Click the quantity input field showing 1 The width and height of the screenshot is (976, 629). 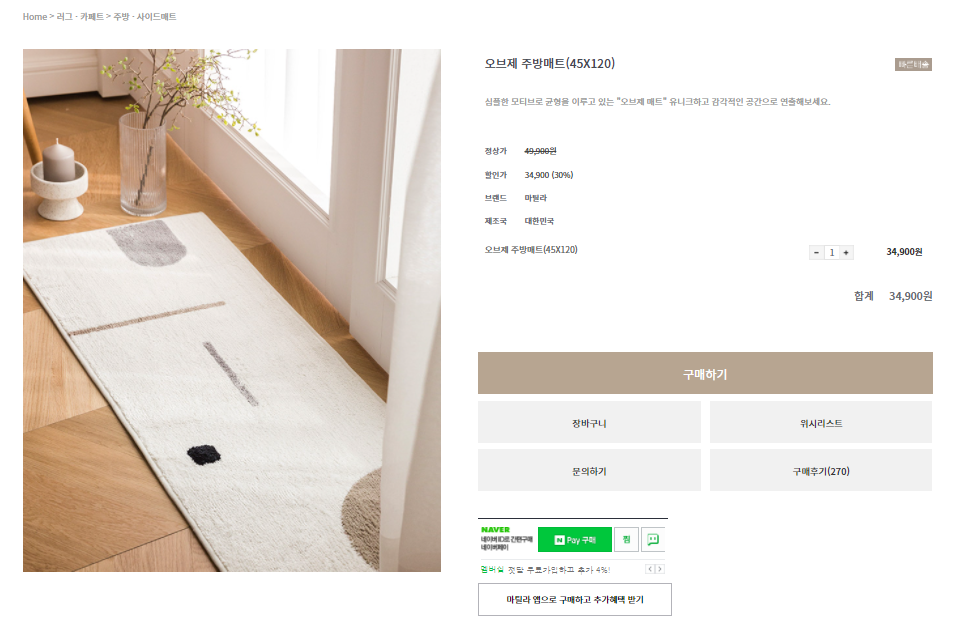click(832, 252)
